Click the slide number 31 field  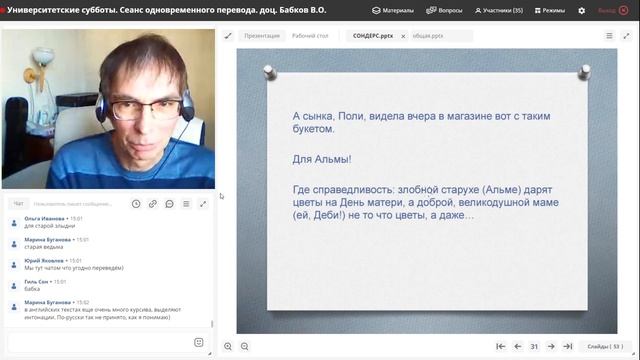tap(534, 347)
